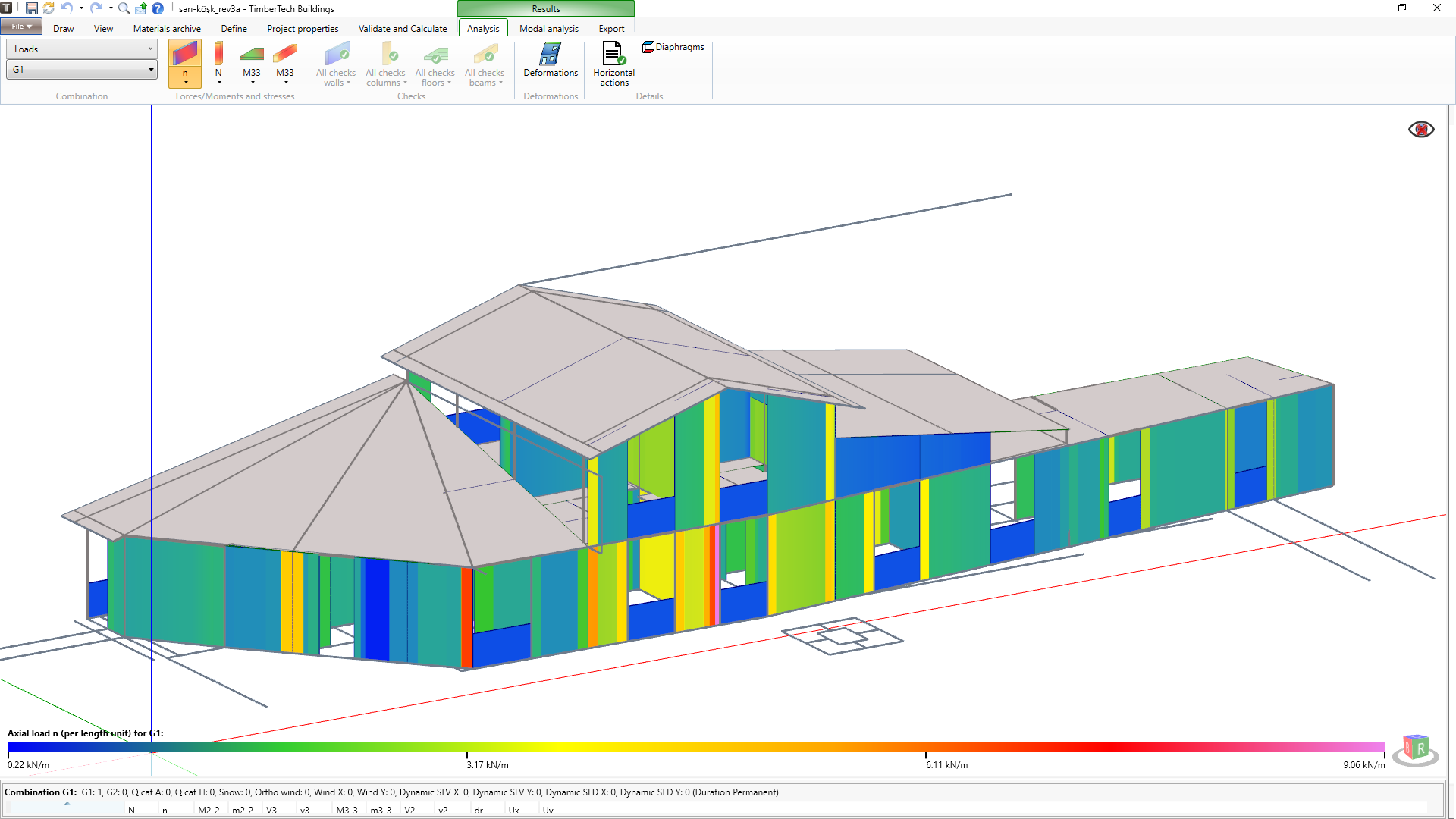Open the Export tab

(x=611, y=29)
